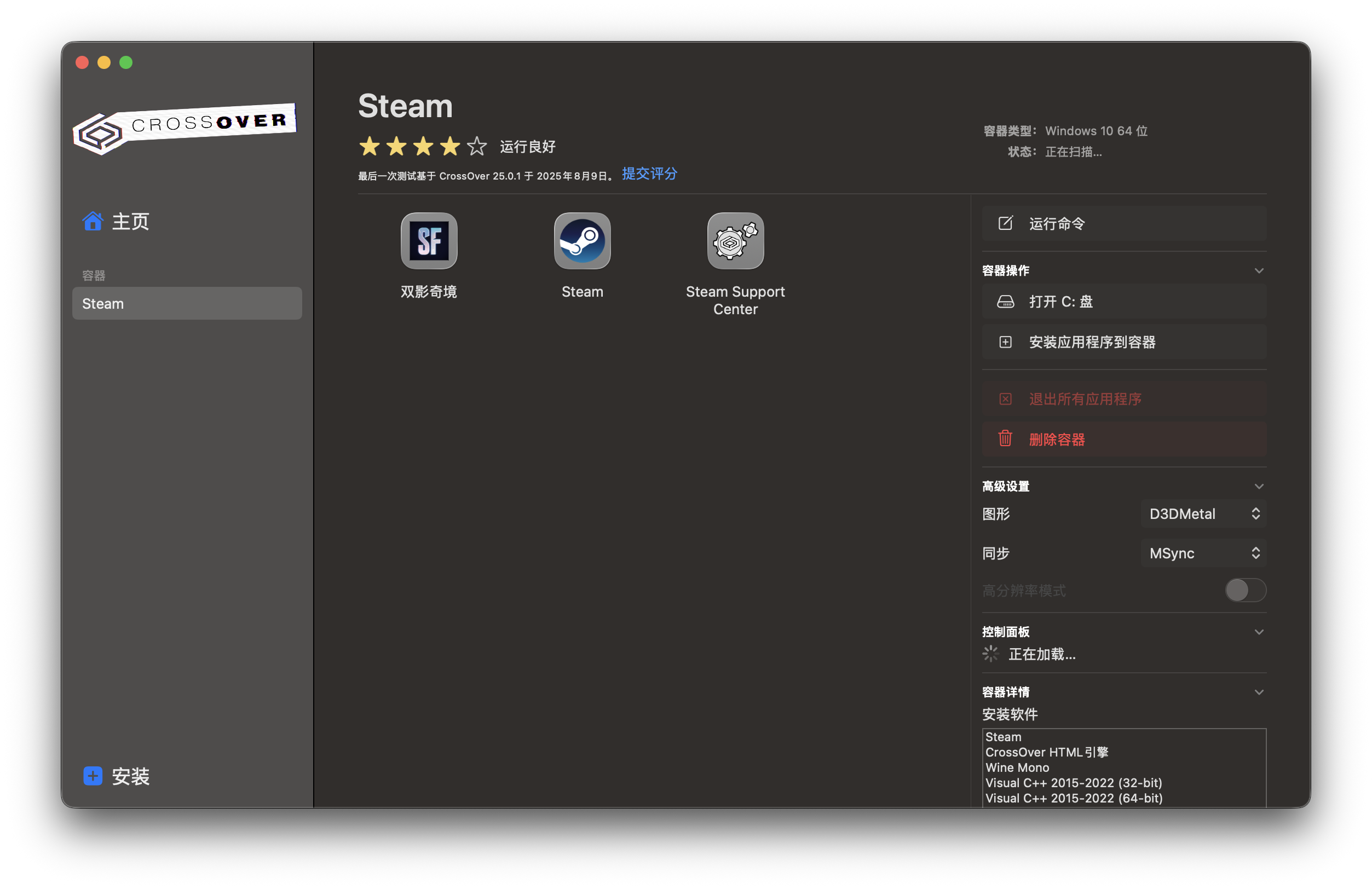Click the empty fifth rating star
The image size is (1372, 889).
tap(477, 147)
